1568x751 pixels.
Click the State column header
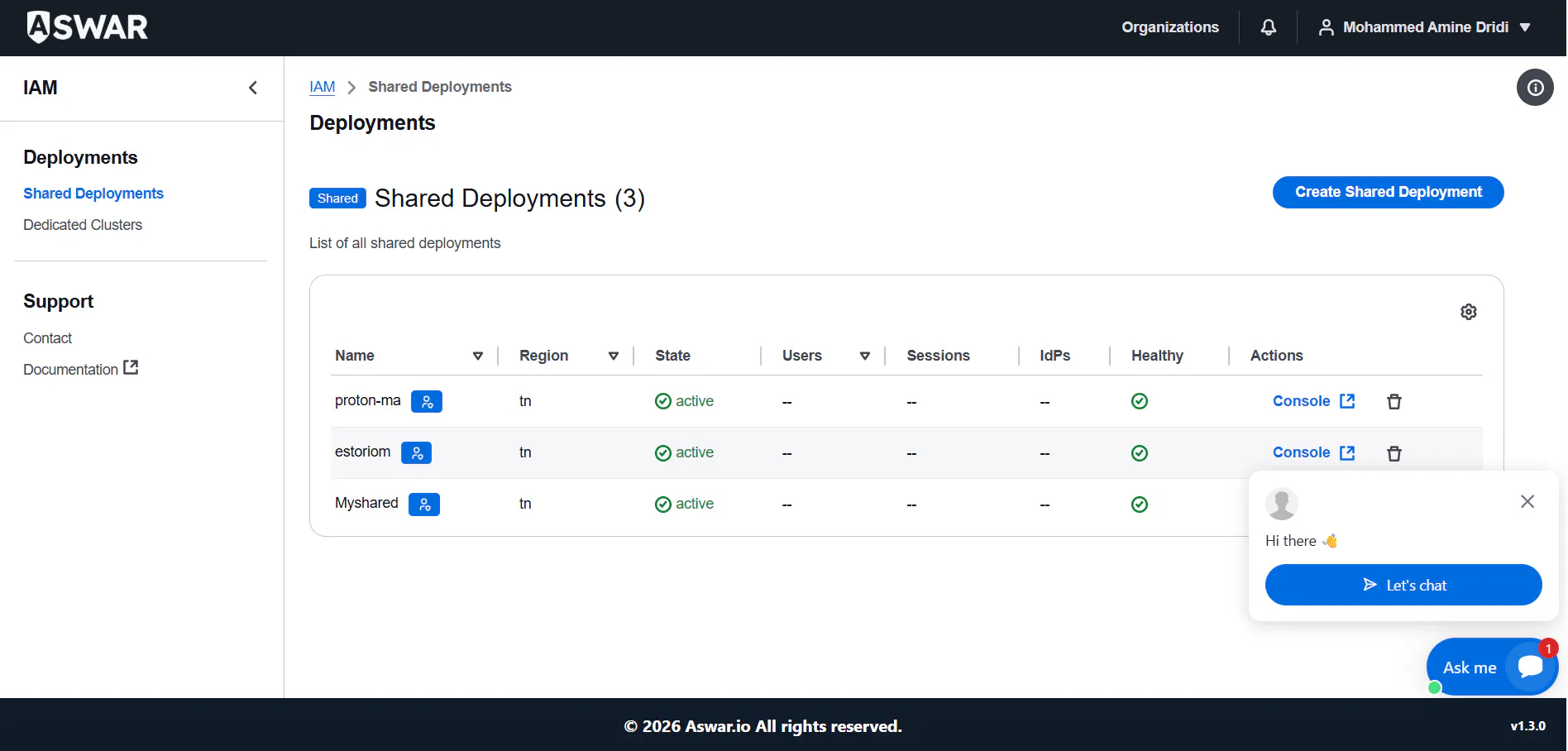click(x=673, y=356)
